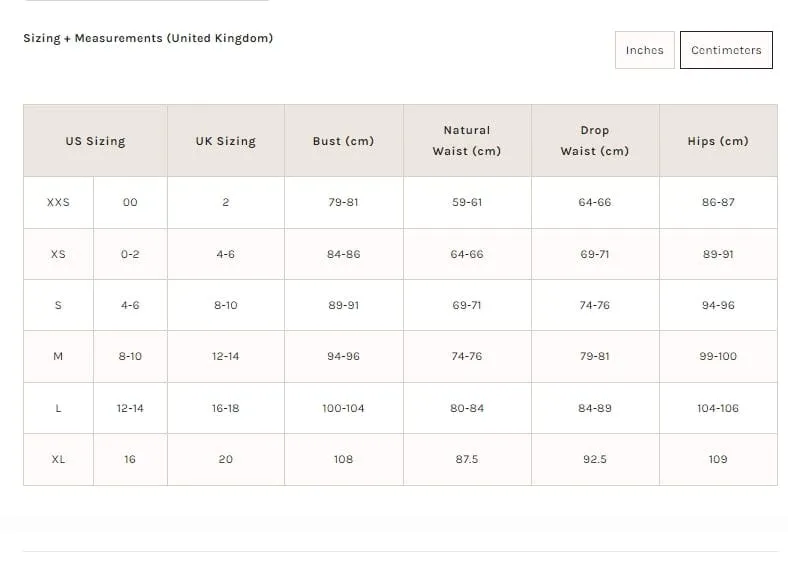
Task: Click the UK Sizing column header
Action: [226, 141]
